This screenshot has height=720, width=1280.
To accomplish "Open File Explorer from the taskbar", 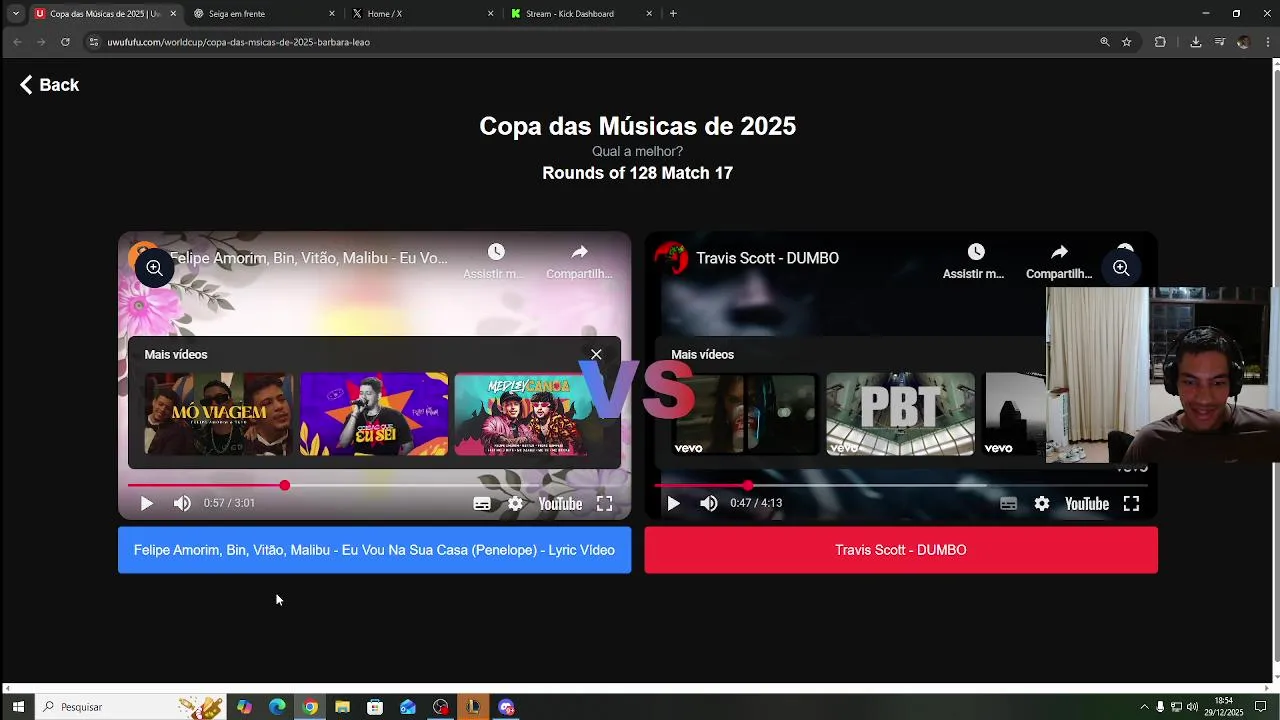I will [x=342, y=707].
